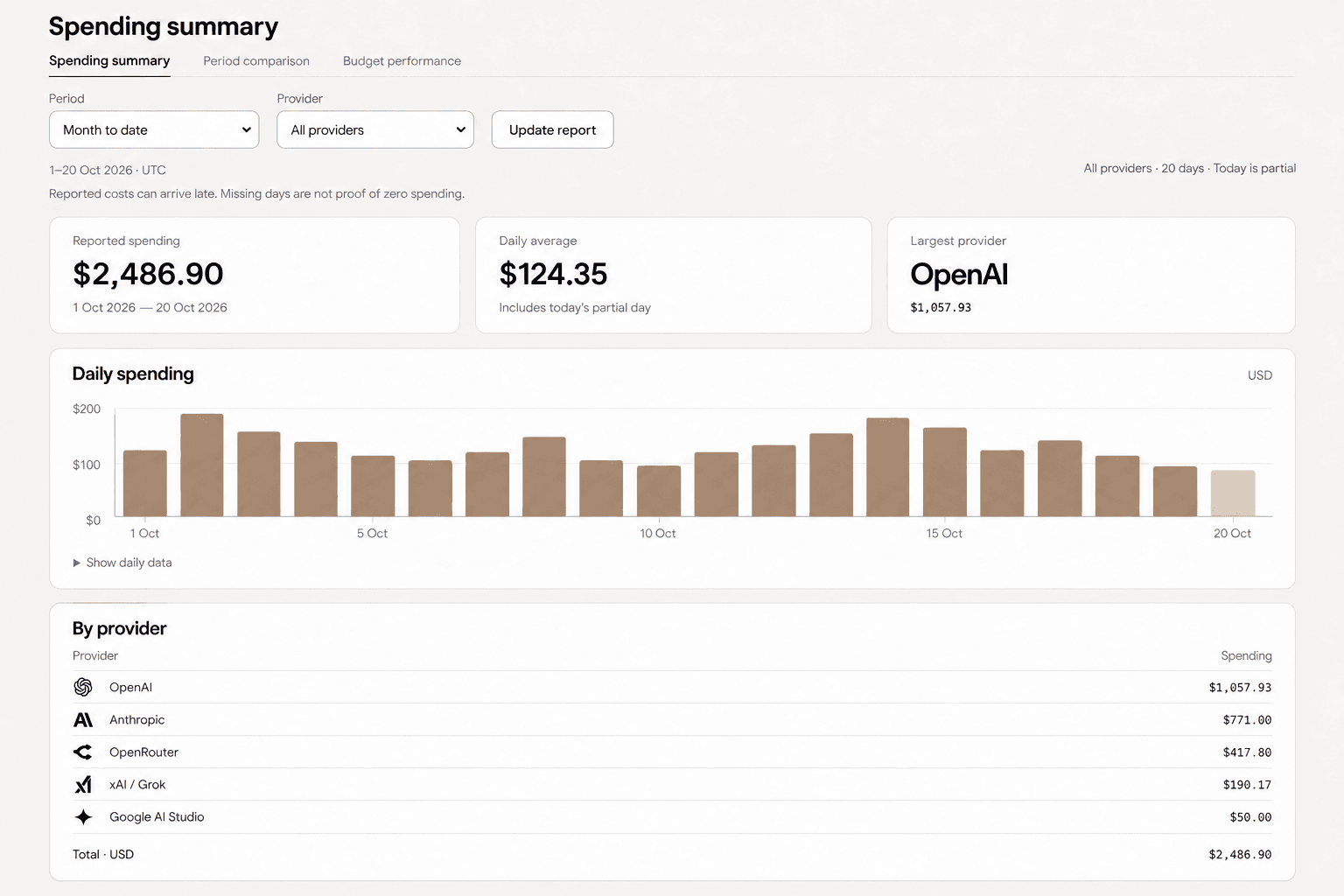Open the Period dropdown showing Month to date
Screen dimensions: 1344x896
154,129
